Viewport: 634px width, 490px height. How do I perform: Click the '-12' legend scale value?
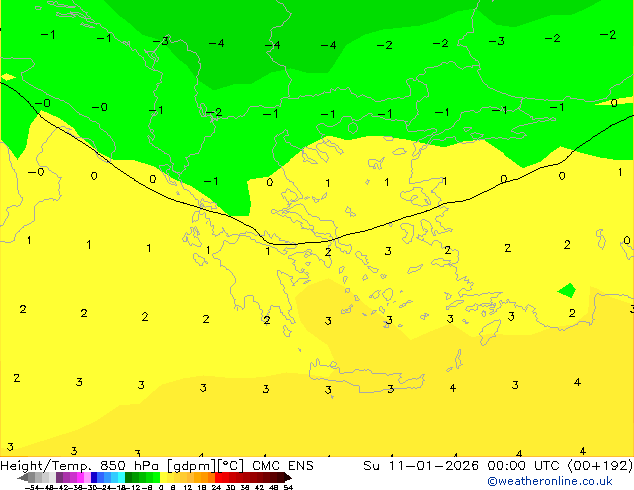pyautogui.click(x=135, y=488)
